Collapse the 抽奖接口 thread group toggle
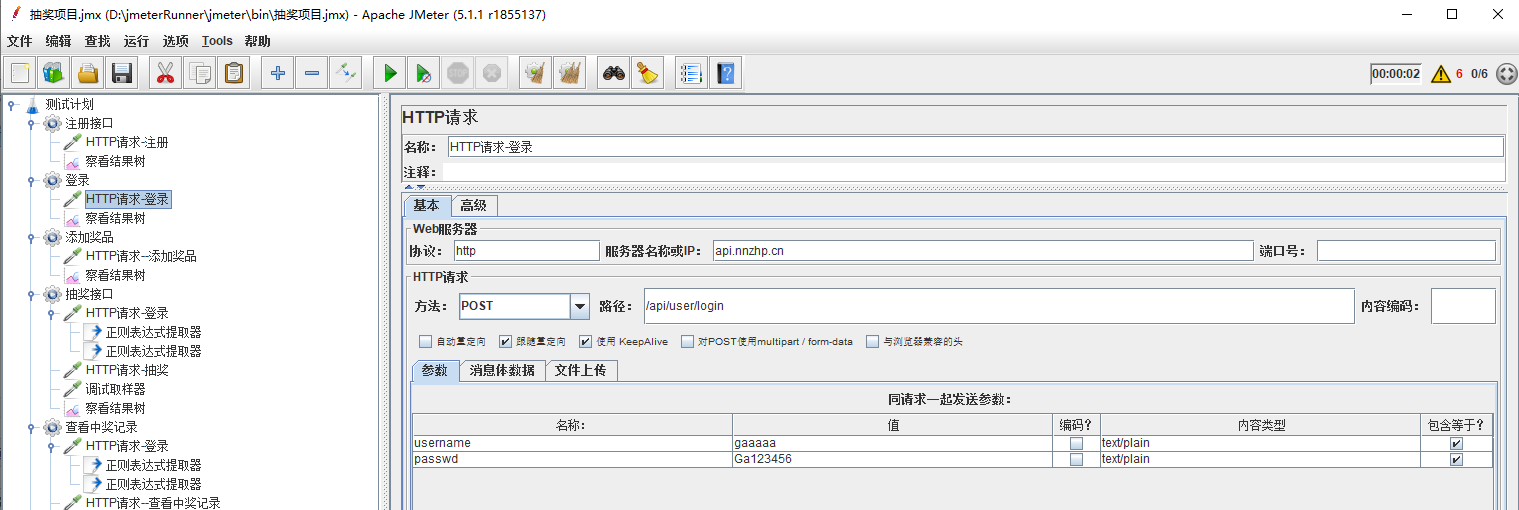Image resolution: width=1519 pixels, height=510 pixels. (x=31, y=294)
